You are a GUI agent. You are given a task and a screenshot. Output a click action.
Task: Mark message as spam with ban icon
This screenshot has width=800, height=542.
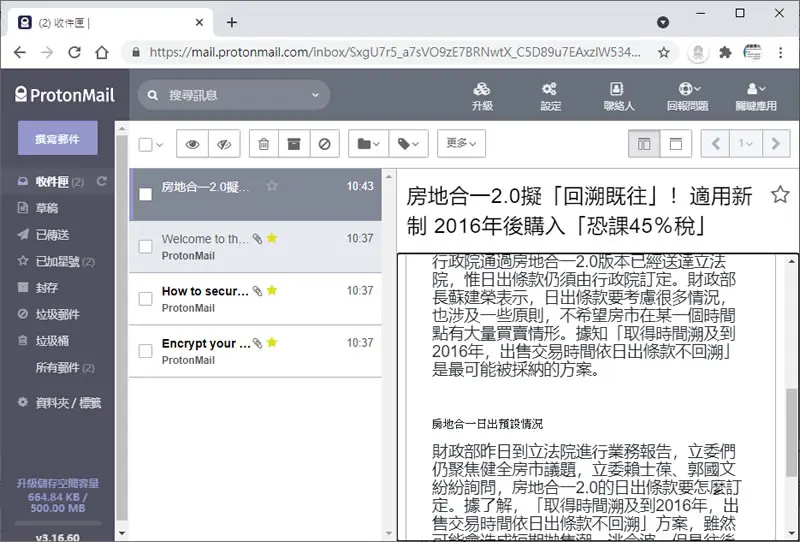pyautogui.click(x=324, y=144)
